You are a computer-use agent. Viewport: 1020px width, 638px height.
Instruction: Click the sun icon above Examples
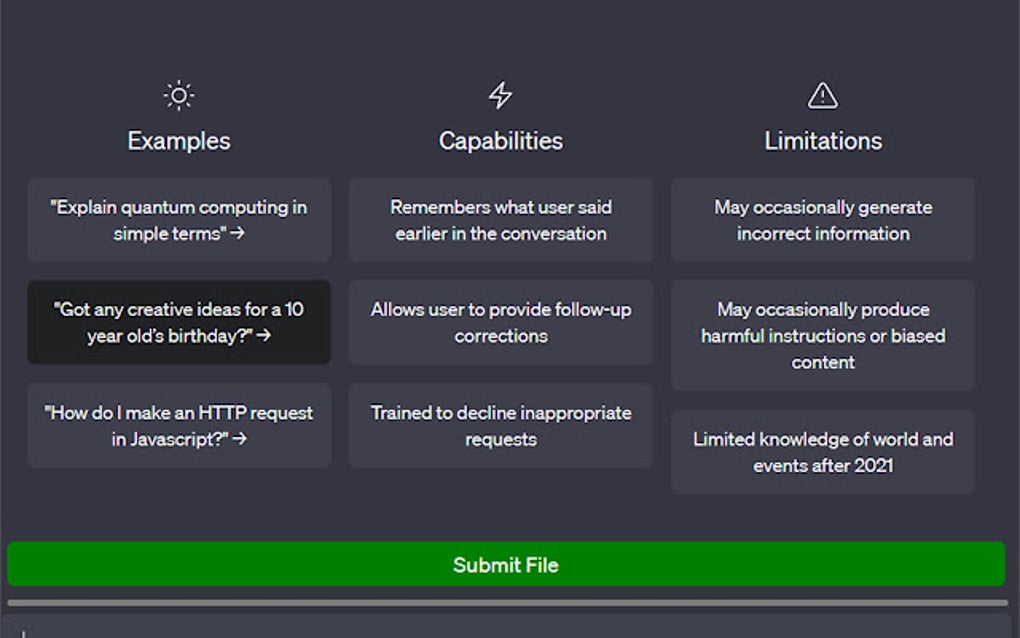point(178,96)
